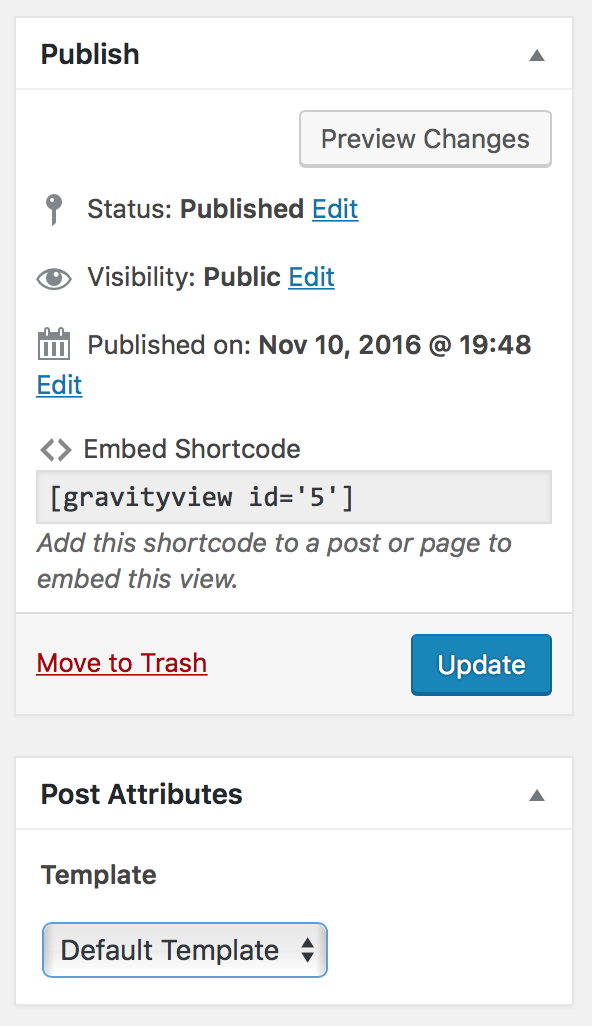
Task: Click the calendar icon beside Published on
Action: pos(53,344)
